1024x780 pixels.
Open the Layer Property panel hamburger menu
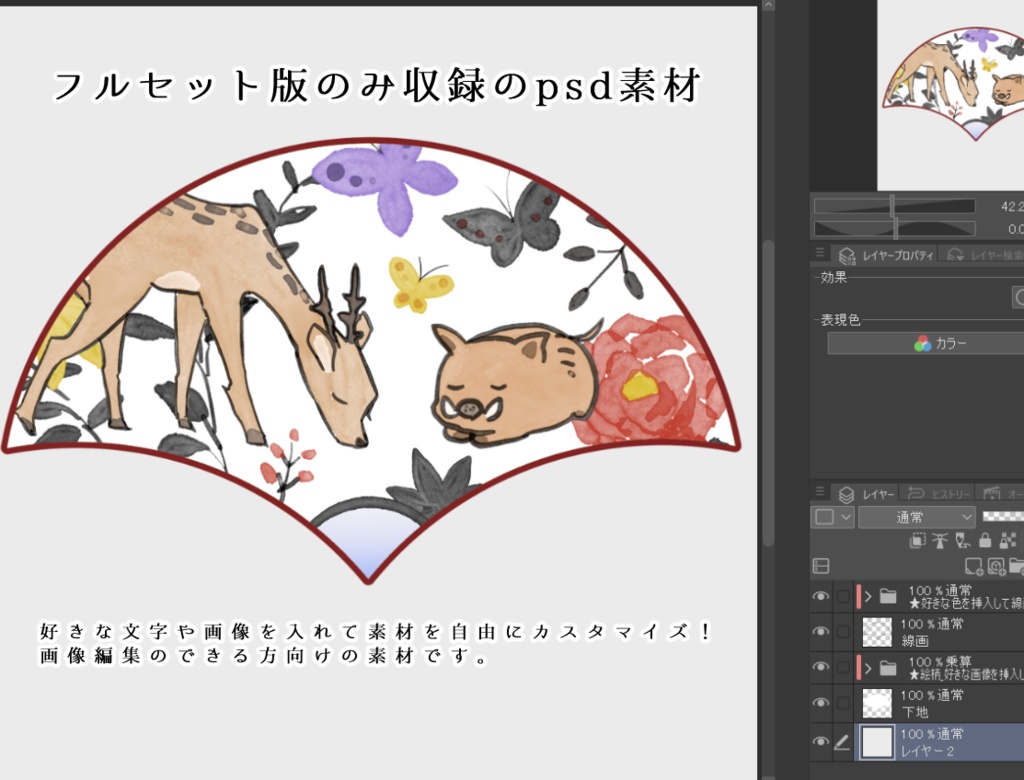coord(820,252)
